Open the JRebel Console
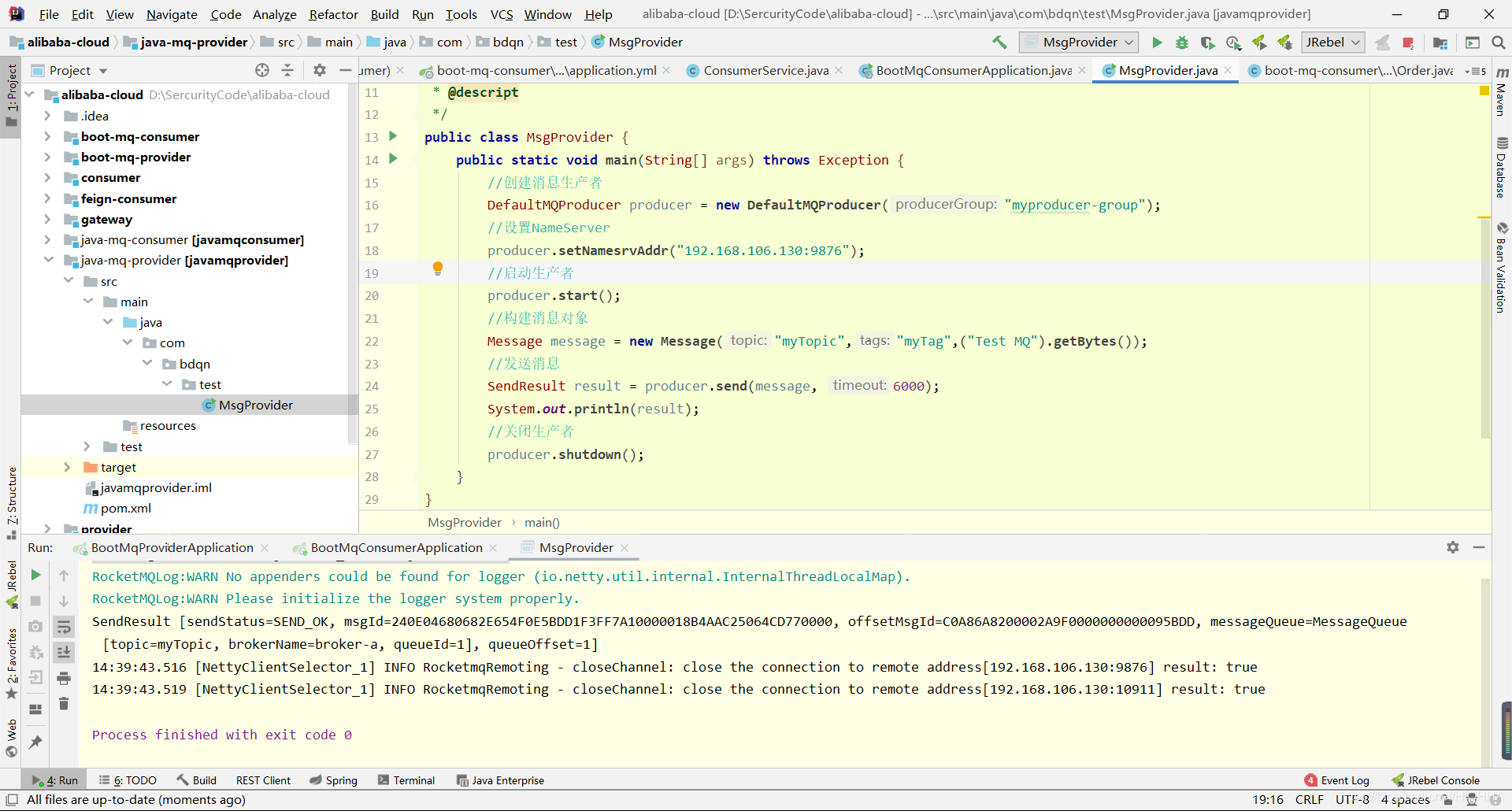Viewport: 1512px width, 811px height. click(1436, 780)
